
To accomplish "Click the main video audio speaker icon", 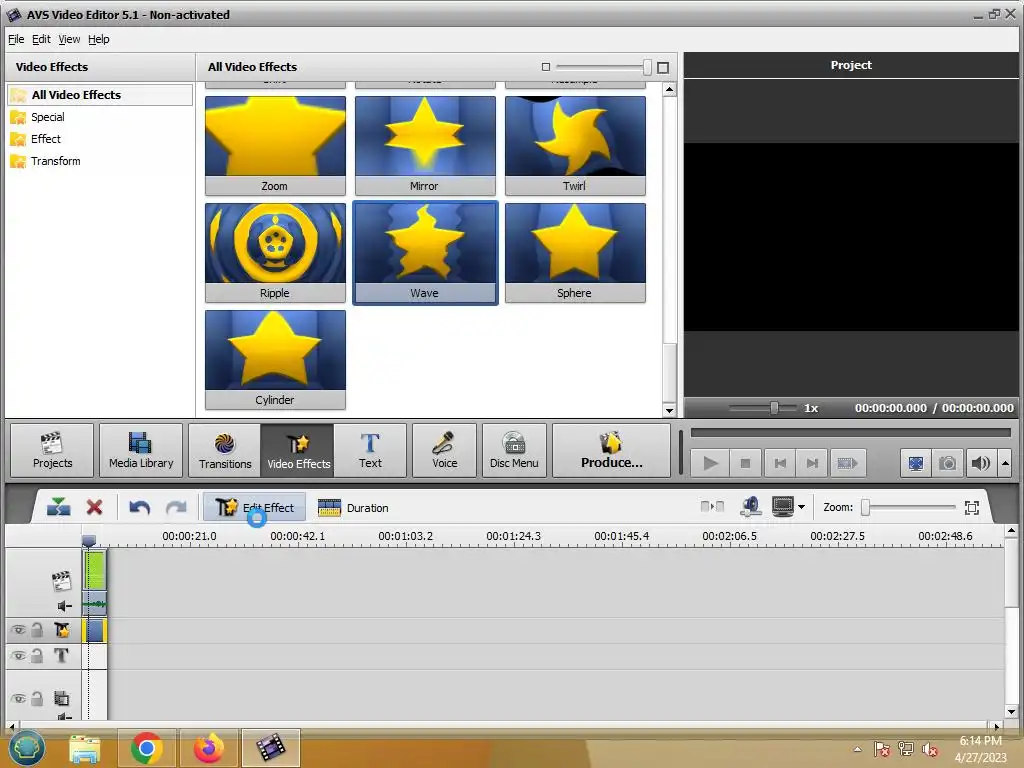I will pyautogui.click(x=64, y=606).
